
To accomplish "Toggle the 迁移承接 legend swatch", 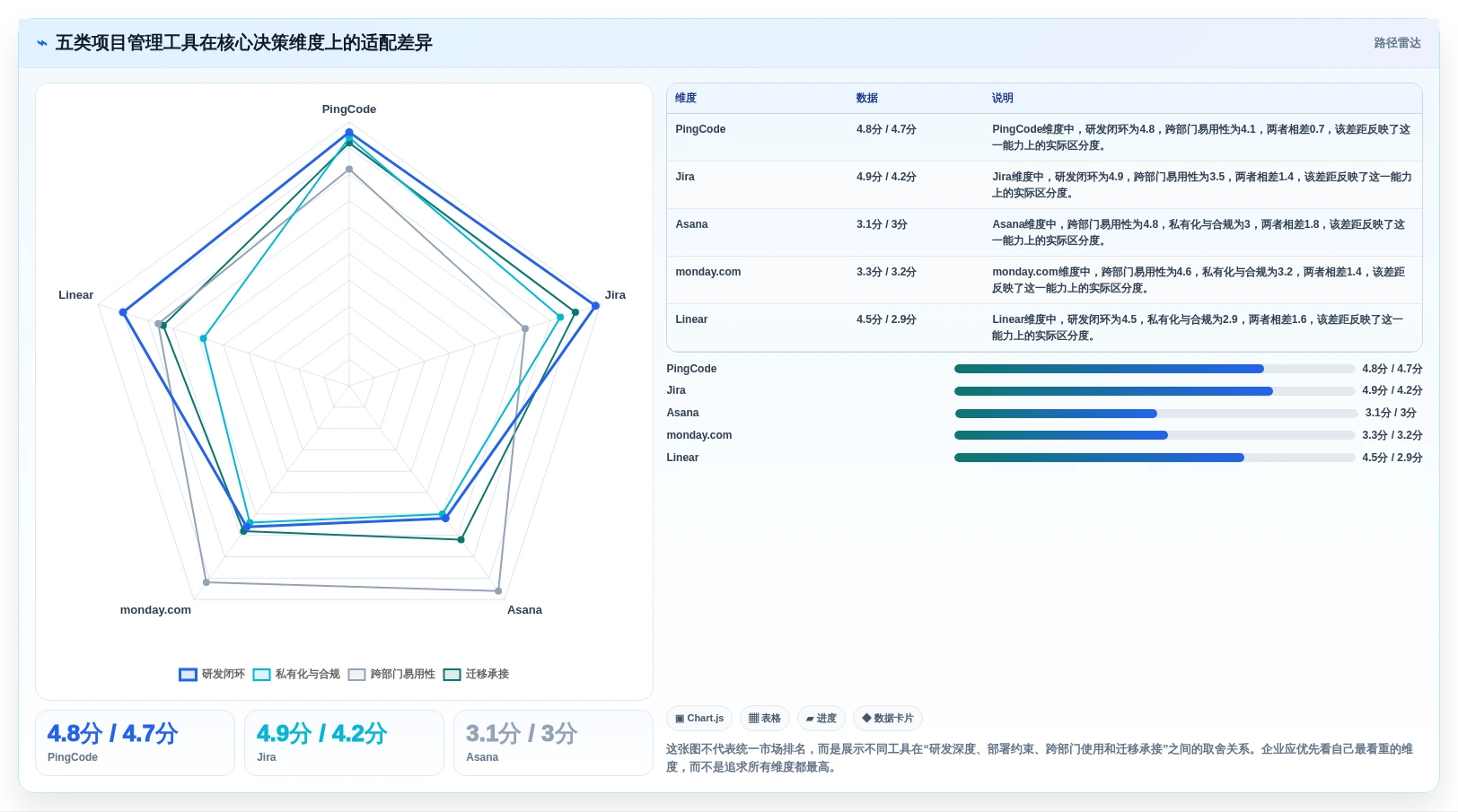I will pos(452,675).
